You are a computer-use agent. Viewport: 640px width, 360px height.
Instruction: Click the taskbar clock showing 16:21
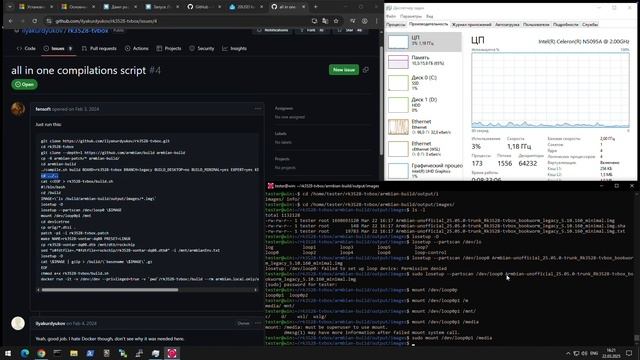[611, 353]
